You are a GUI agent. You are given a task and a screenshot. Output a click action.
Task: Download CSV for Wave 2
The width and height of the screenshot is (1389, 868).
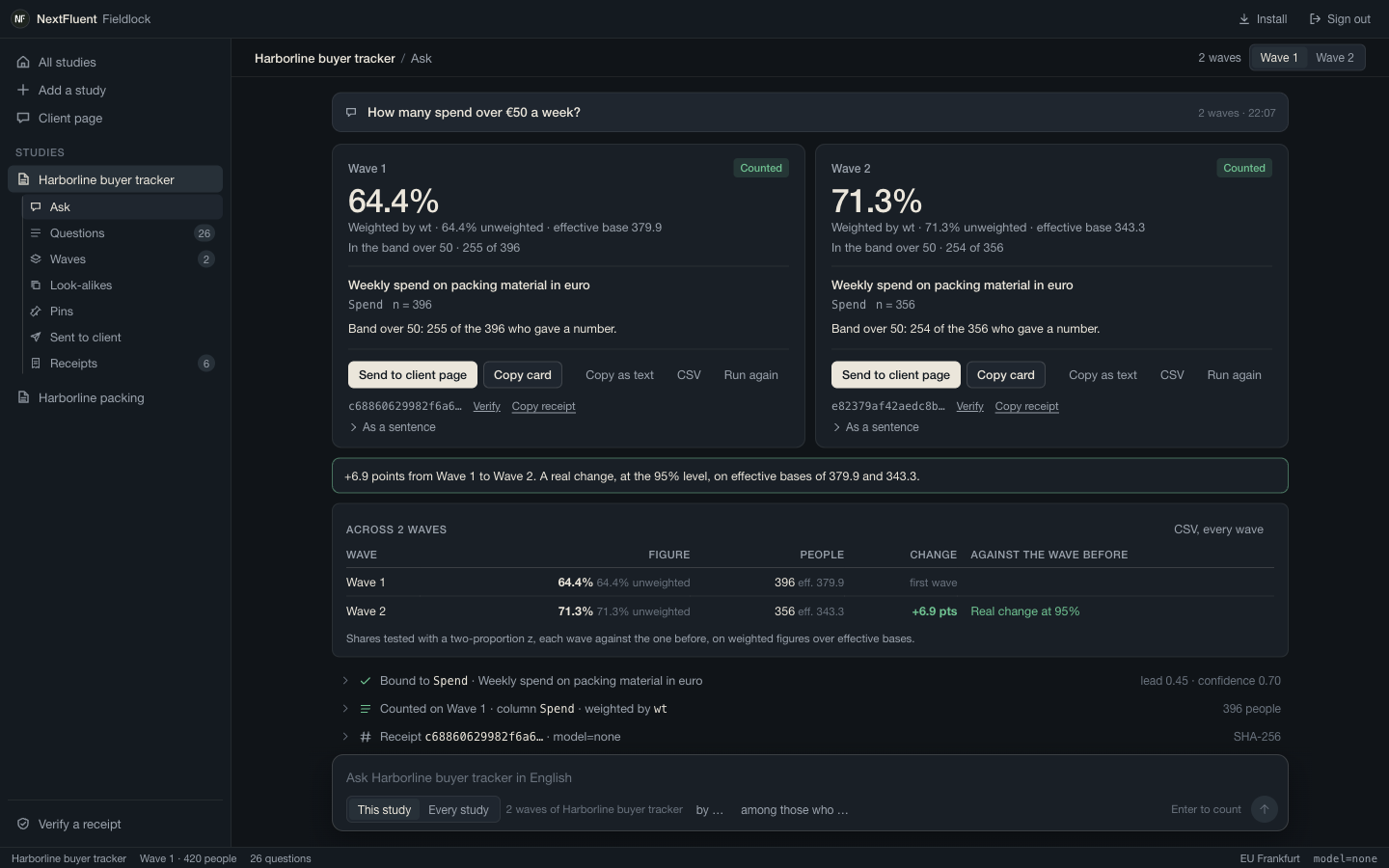click(1172, 375)
